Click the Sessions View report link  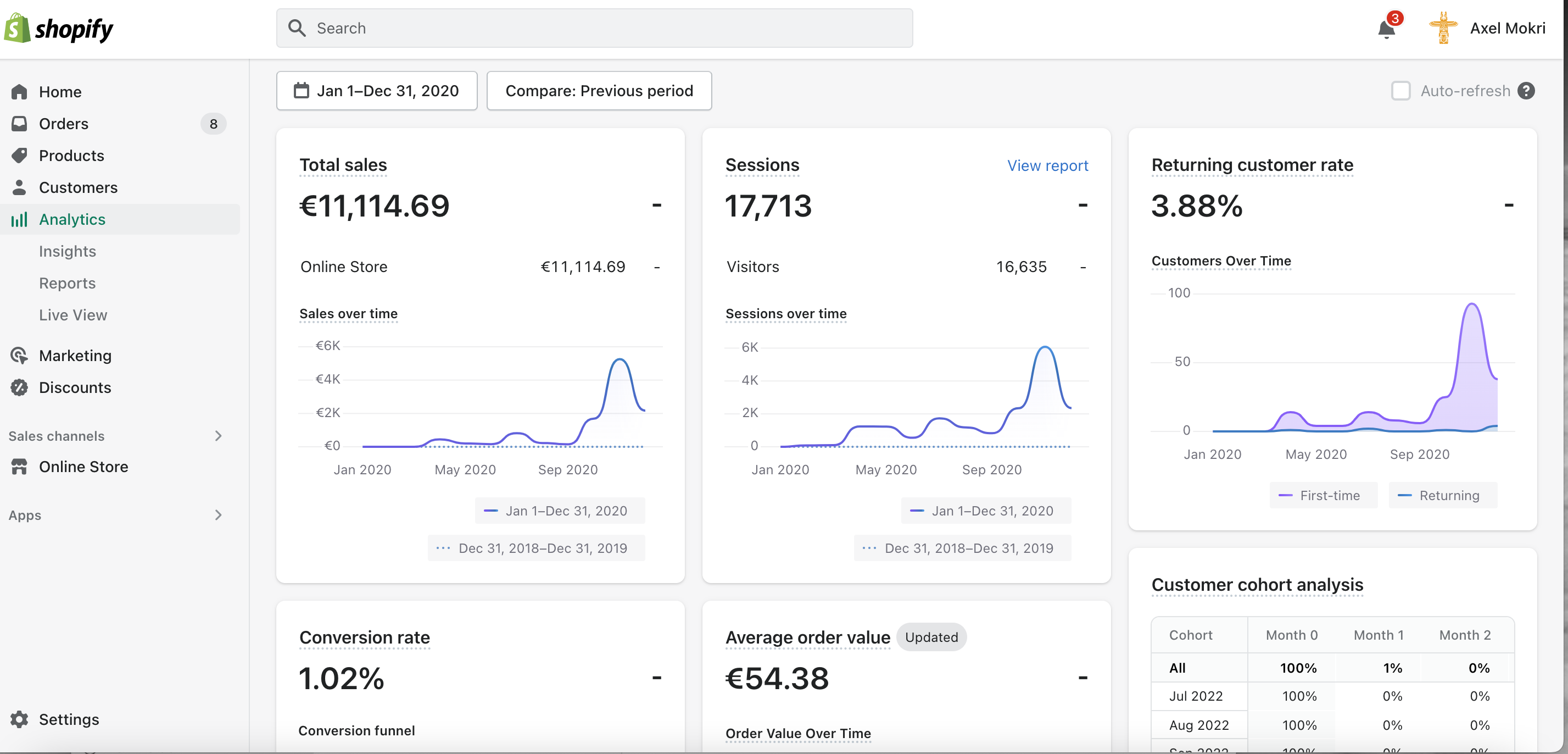[1047, 165]
